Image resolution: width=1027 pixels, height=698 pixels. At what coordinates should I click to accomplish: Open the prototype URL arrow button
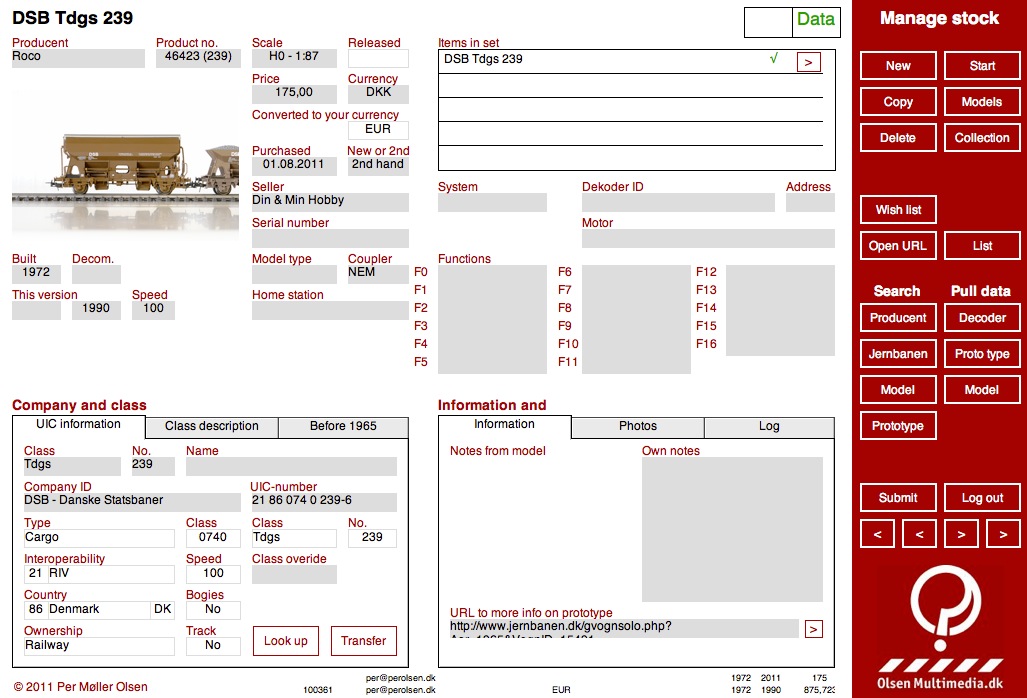pos(813,629)
